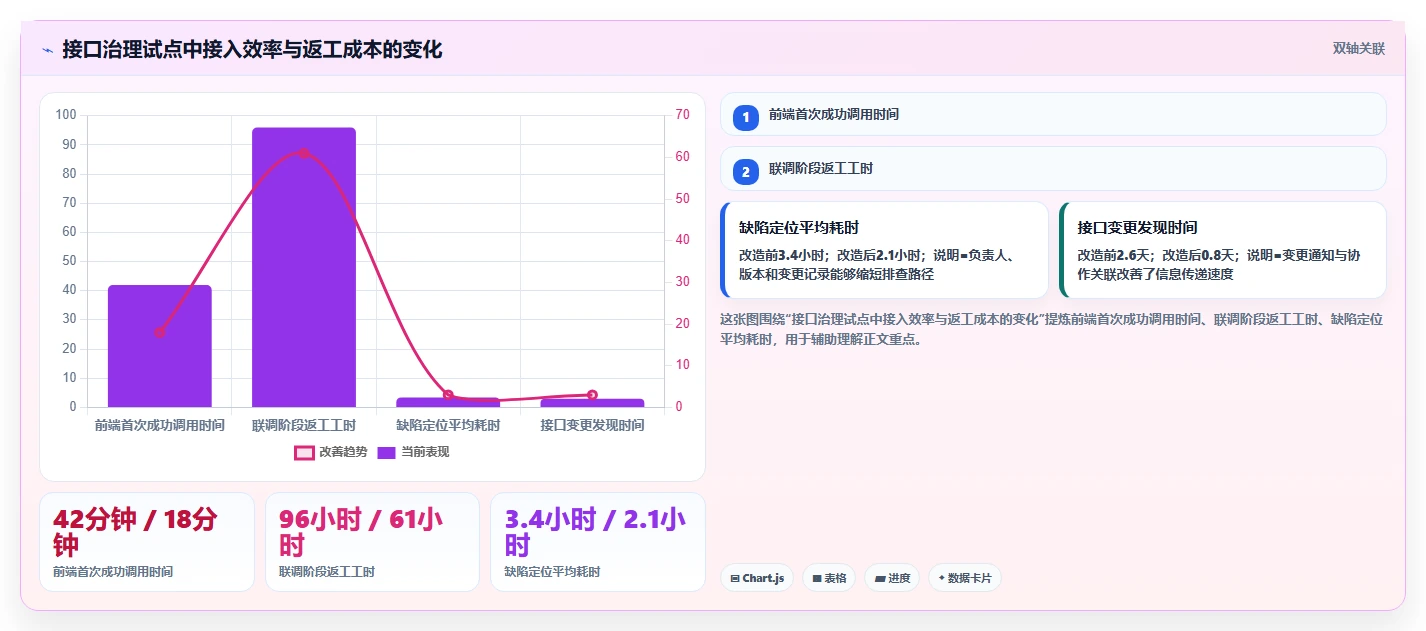The height and width of the screenshot is (631, 1426).
Task: Click the left axis value 100
Action: coord(66,115)
